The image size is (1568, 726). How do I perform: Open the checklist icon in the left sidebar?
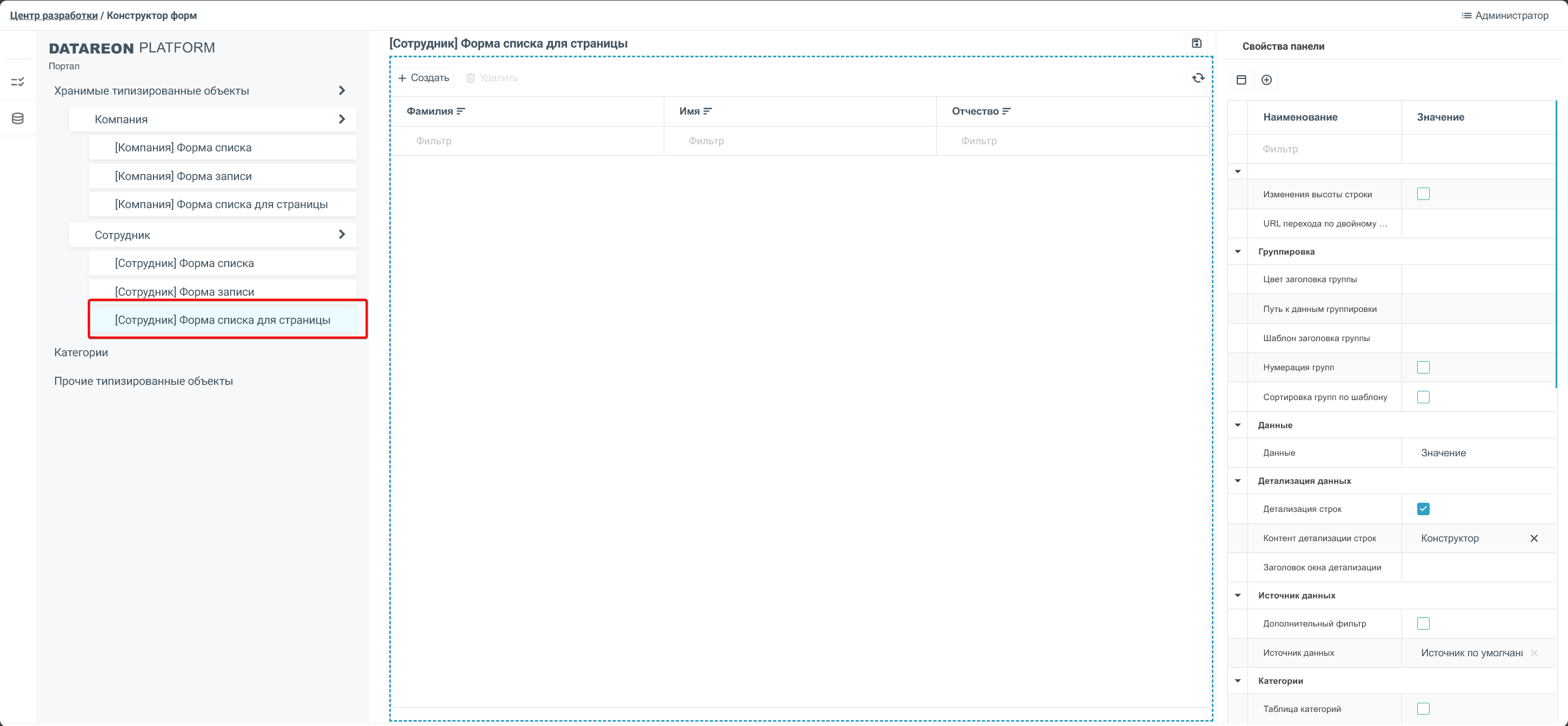(18, 82)
